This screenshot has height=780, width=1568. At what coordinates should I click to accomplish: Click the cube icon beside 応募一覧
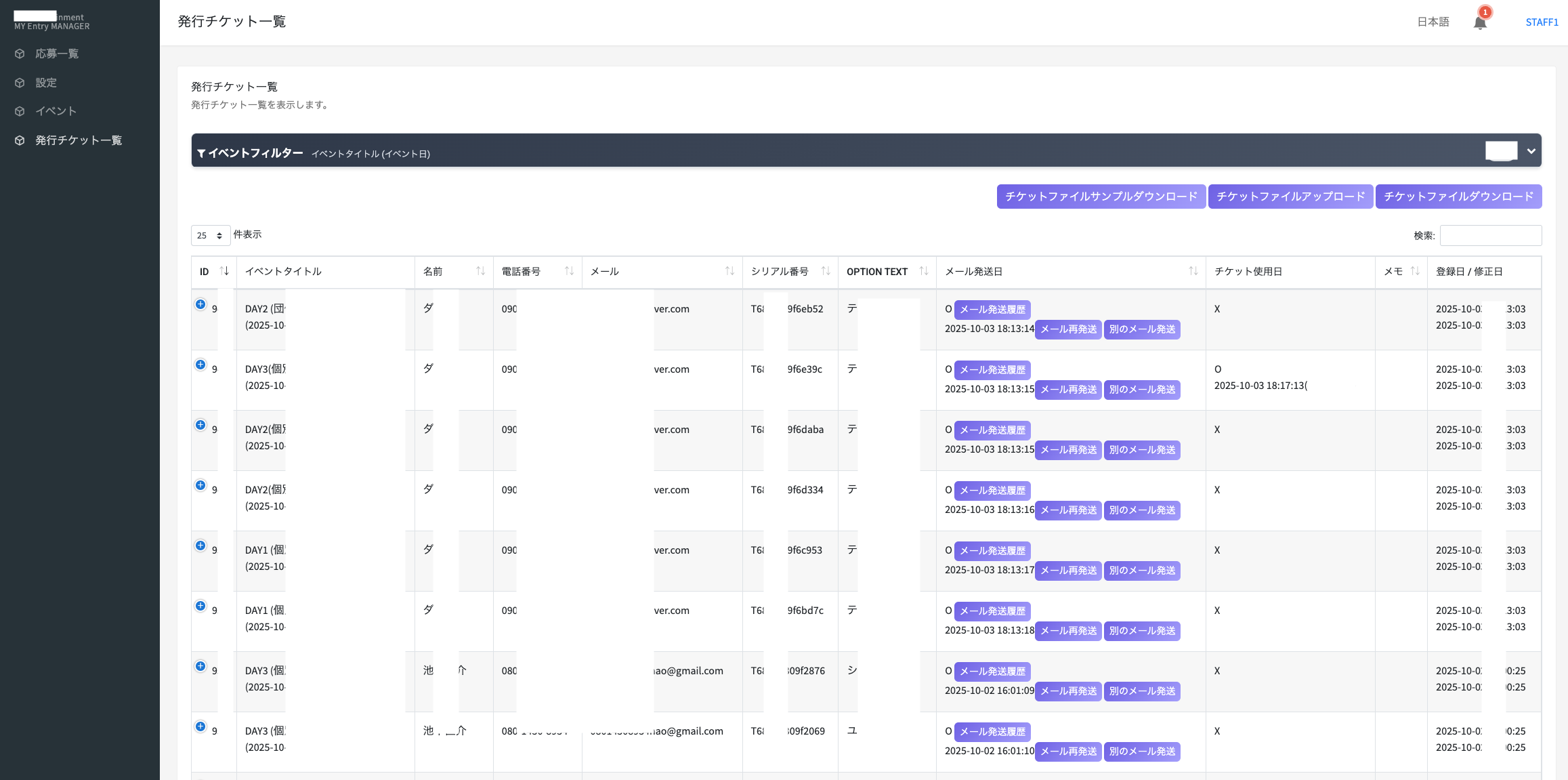coord(20,54)
